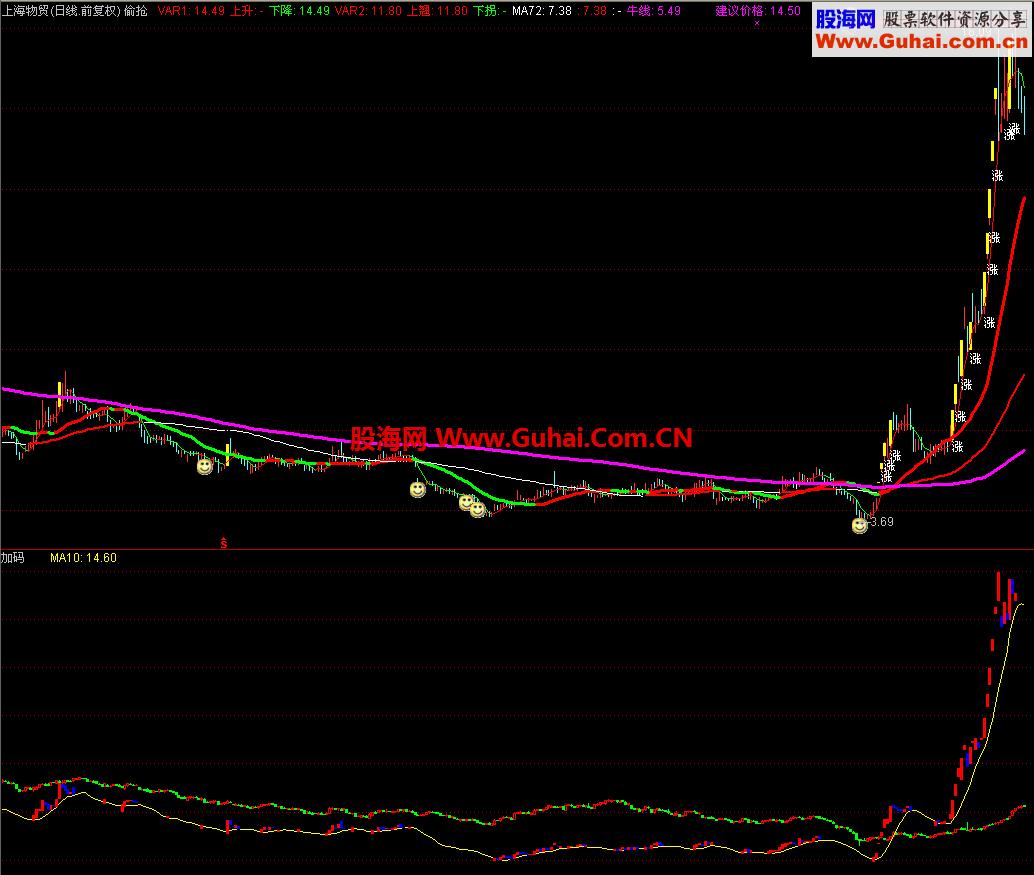Click the VAR2: 11.80 indicator readout
1034x875 pixels.
pyautogui.click(x=368, y=11)
